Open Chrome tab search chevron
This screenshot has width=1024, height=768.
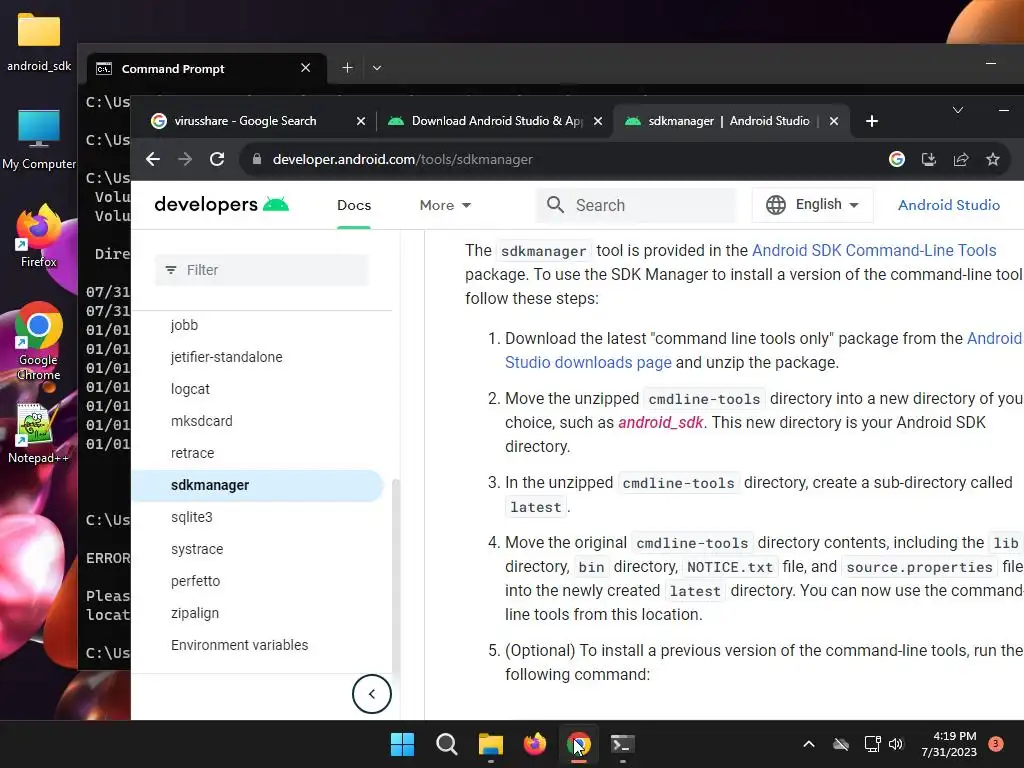click(957, 110)
